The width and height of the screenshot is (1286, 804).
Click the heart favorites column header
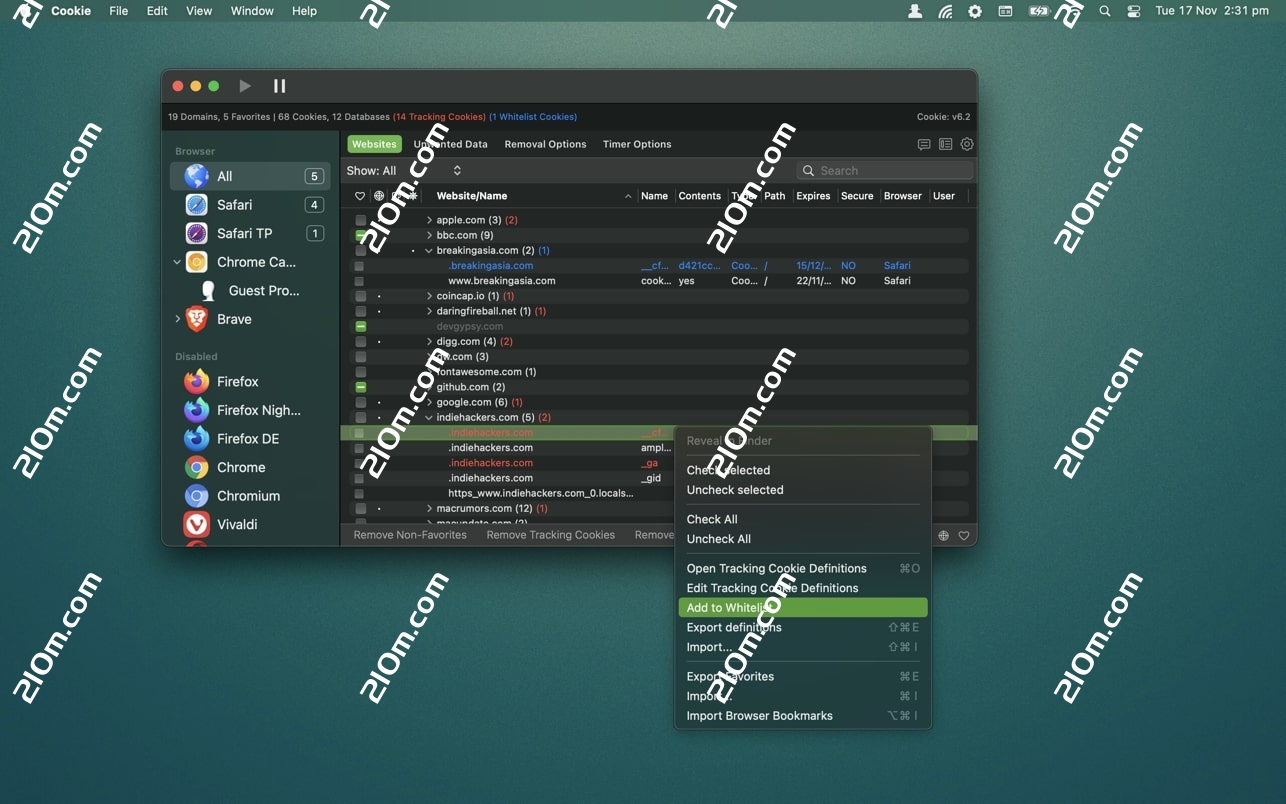click(360, 196)
